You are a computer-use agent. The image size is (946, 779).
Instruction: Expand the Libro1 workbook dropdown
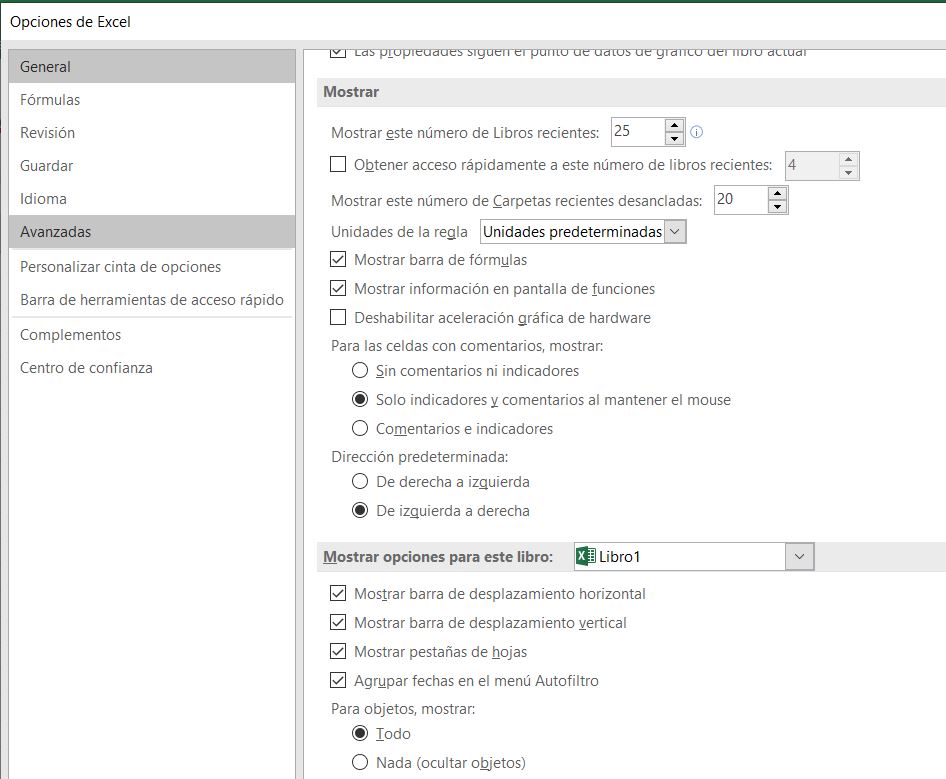[x=799, y=556]
